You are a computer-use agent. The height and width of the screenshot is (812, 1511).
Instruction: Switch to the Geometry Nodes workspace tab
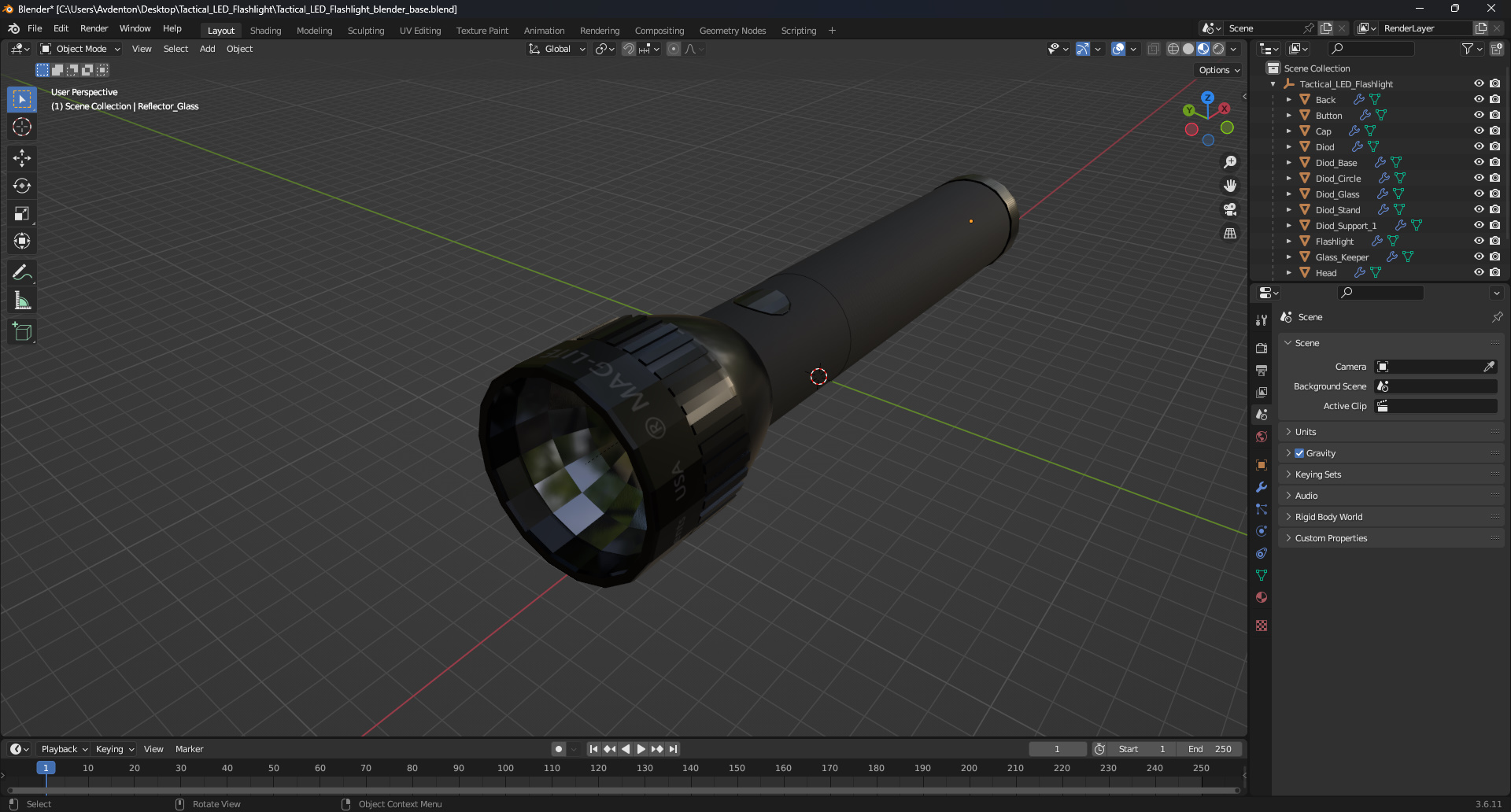pos(733,31)
